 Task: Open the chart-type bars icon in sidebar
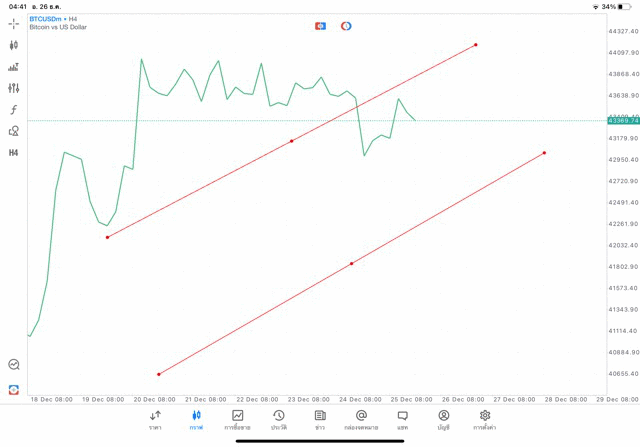point(14,67)
